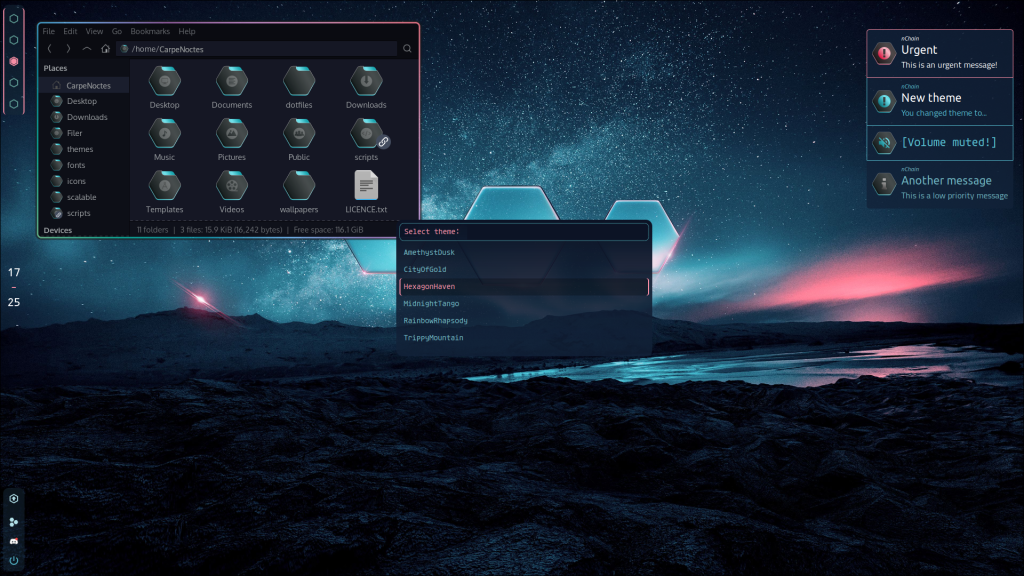The width and height of the screenshot is (1024, 576).
Task: Open the Discord icon in side panel
Action: pos(14,541)
